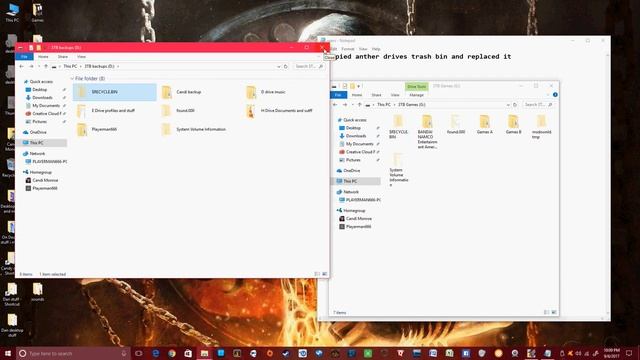Open This PC desktop icon
Screen dimensions: 640x360
[12, 13]
